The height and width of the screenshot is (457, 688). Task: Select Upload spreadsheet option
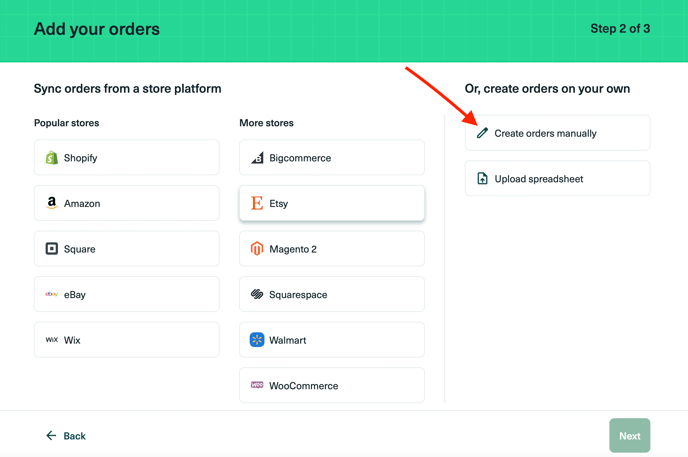click(x=557, y=179)
